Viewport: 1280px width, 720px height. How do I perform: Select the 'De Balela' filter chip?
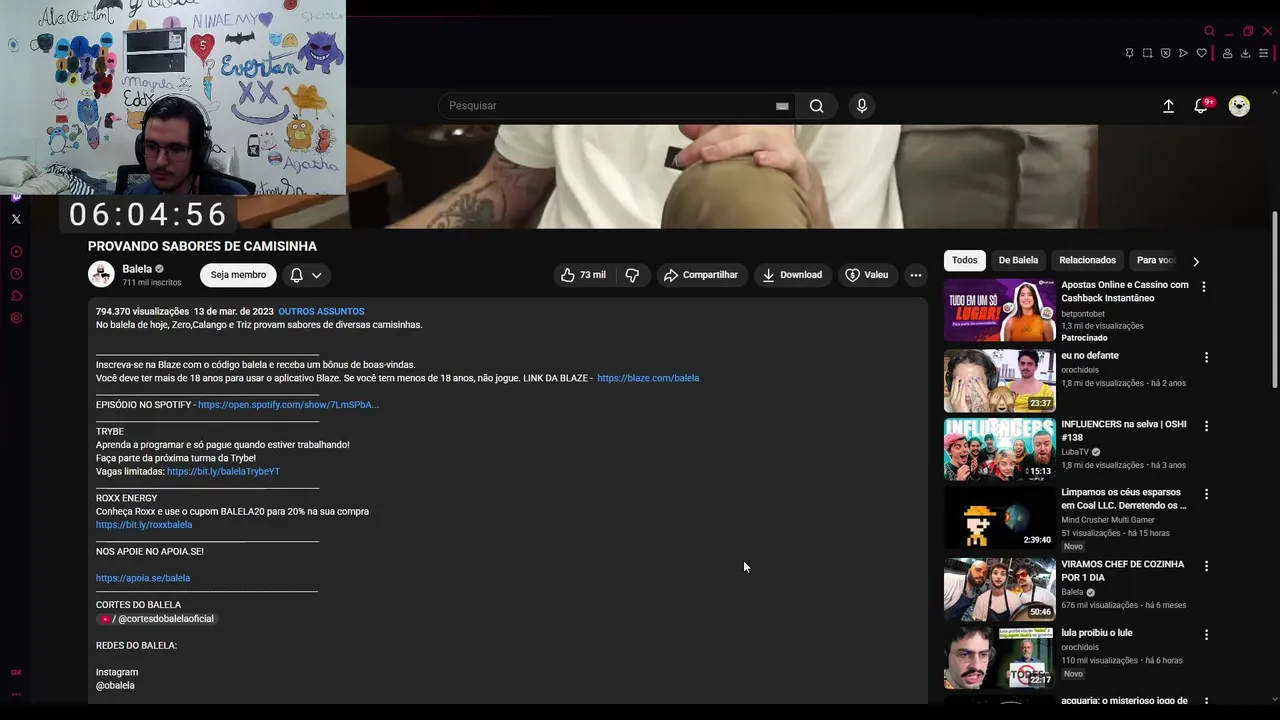[x=1018, y=260]
